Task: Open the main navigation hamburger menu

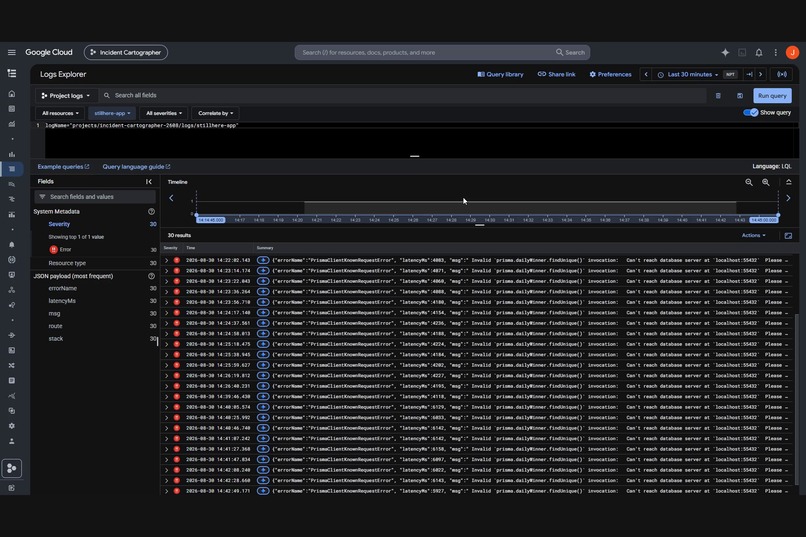Action: click(11, 52)
